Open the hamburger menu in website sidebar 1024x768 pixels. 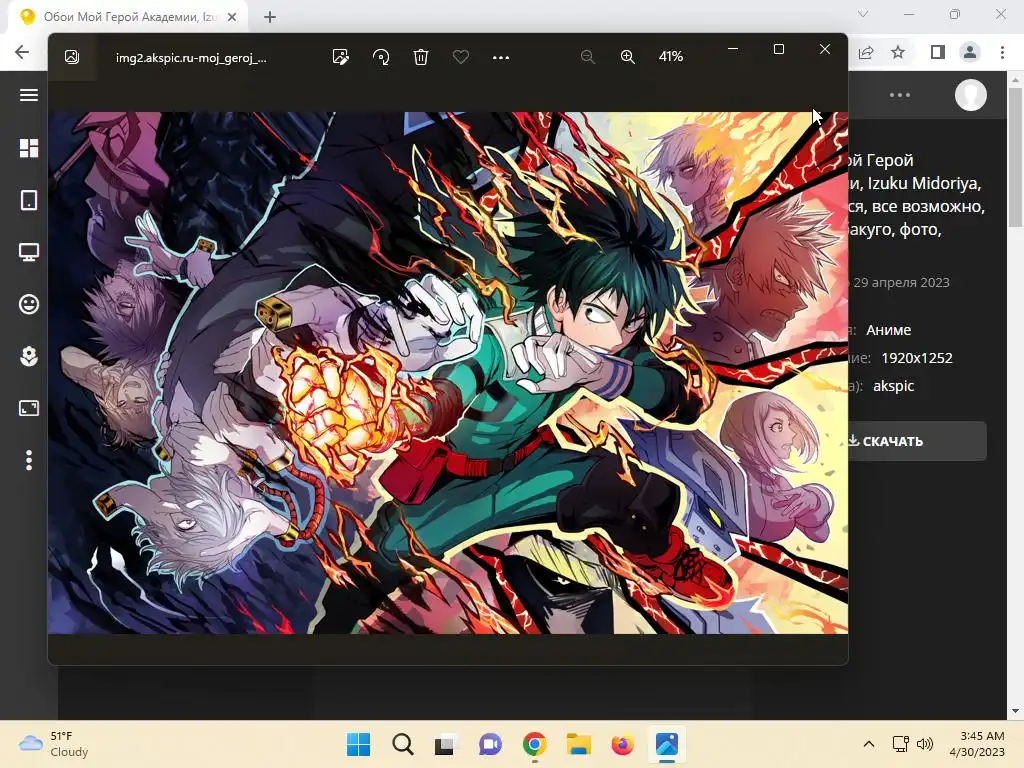[x=29, y=95]
